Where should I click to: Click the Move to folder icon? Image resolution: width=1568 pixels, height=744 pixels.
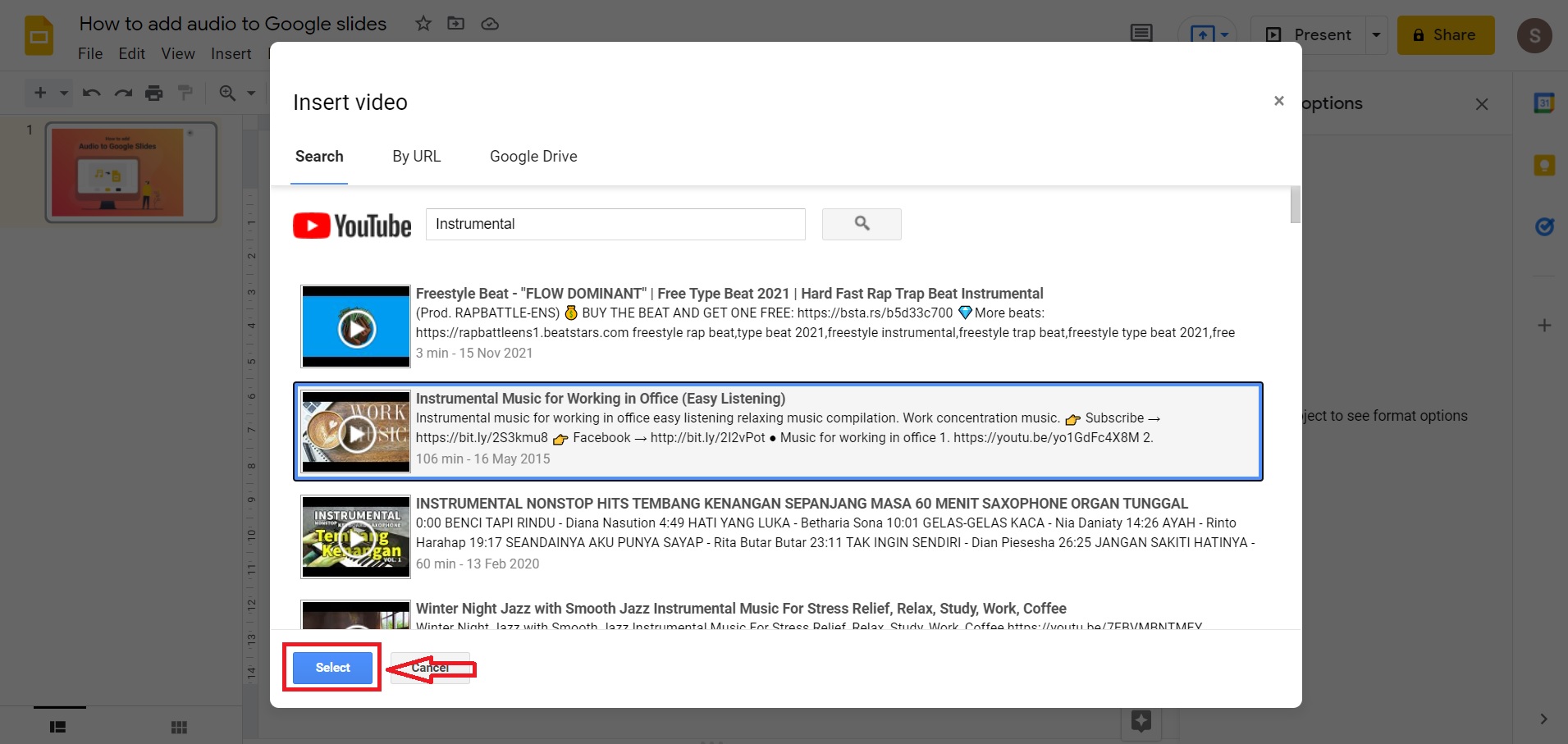(455, 24)
